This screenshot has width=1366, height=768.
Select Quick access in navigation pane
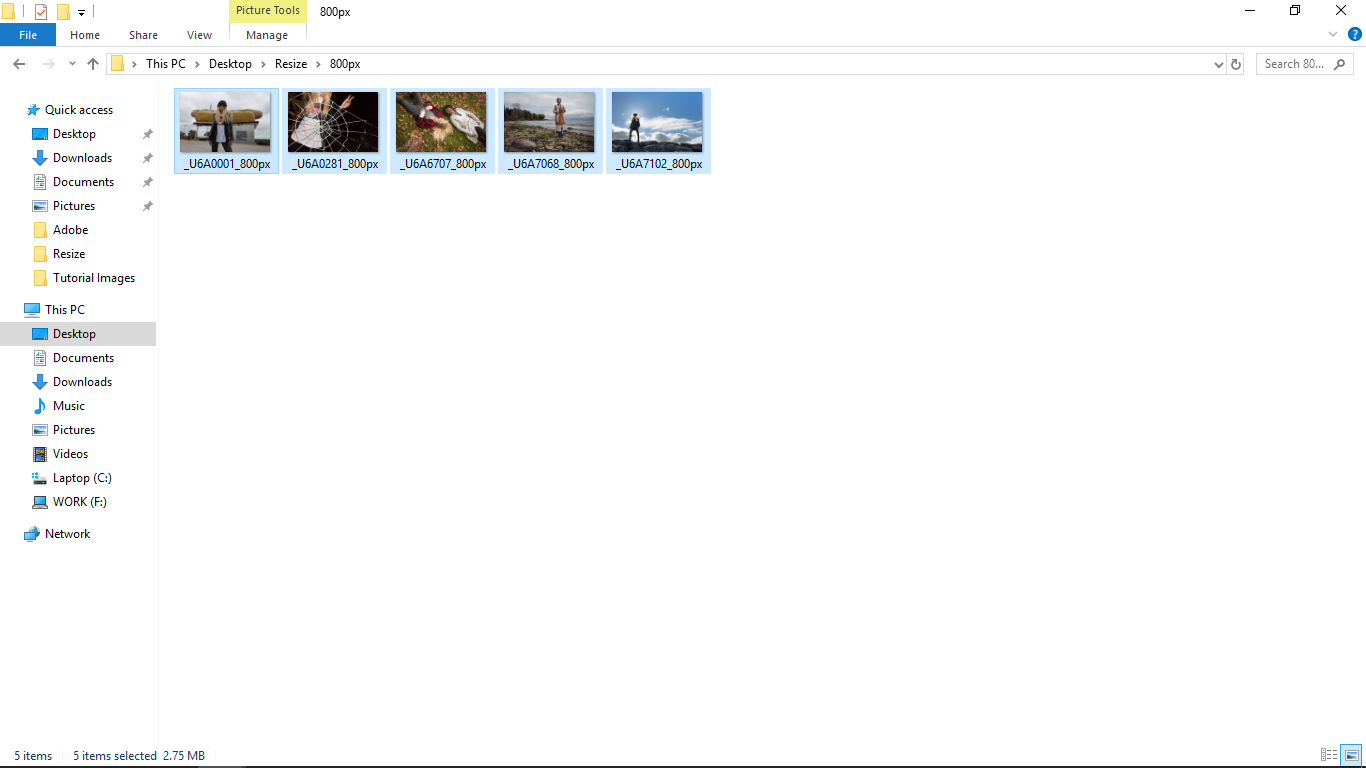pyautogui.click(x=79, y=110)
